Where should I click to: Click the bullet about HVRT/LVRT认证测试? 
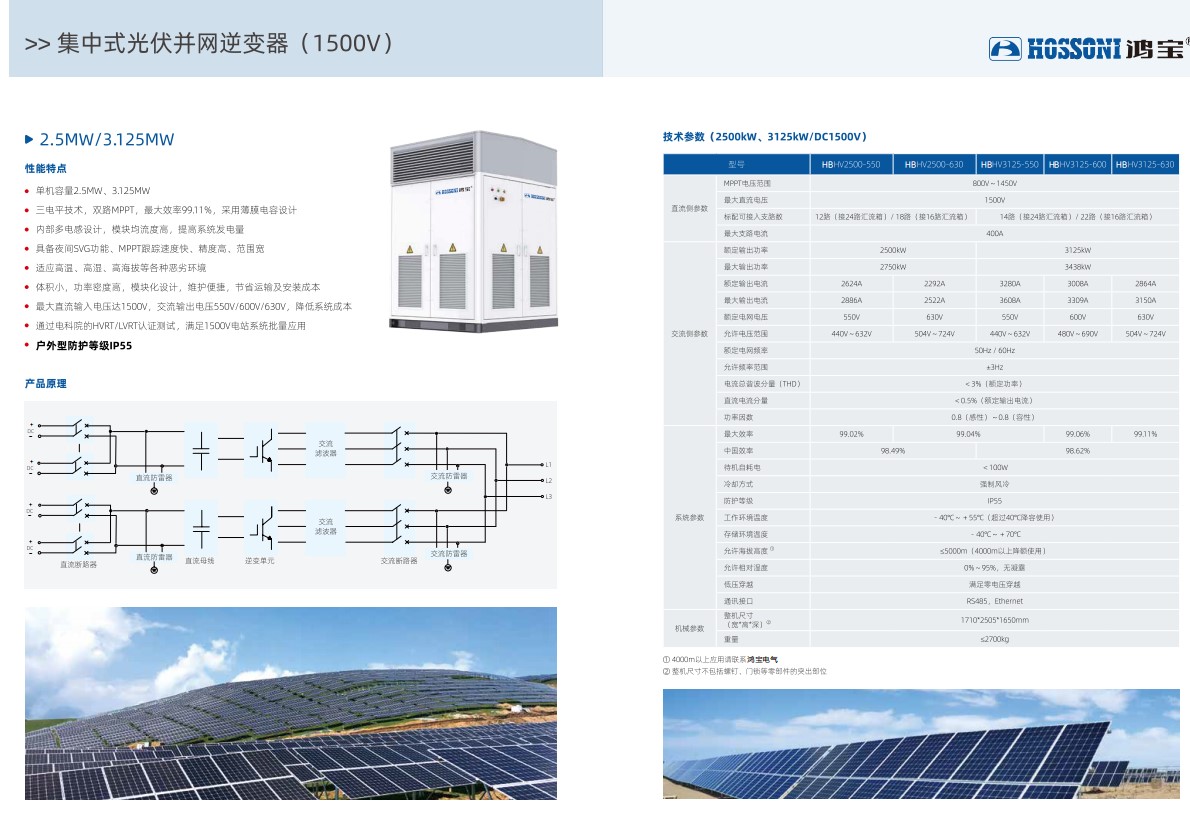tap(171, 326)
